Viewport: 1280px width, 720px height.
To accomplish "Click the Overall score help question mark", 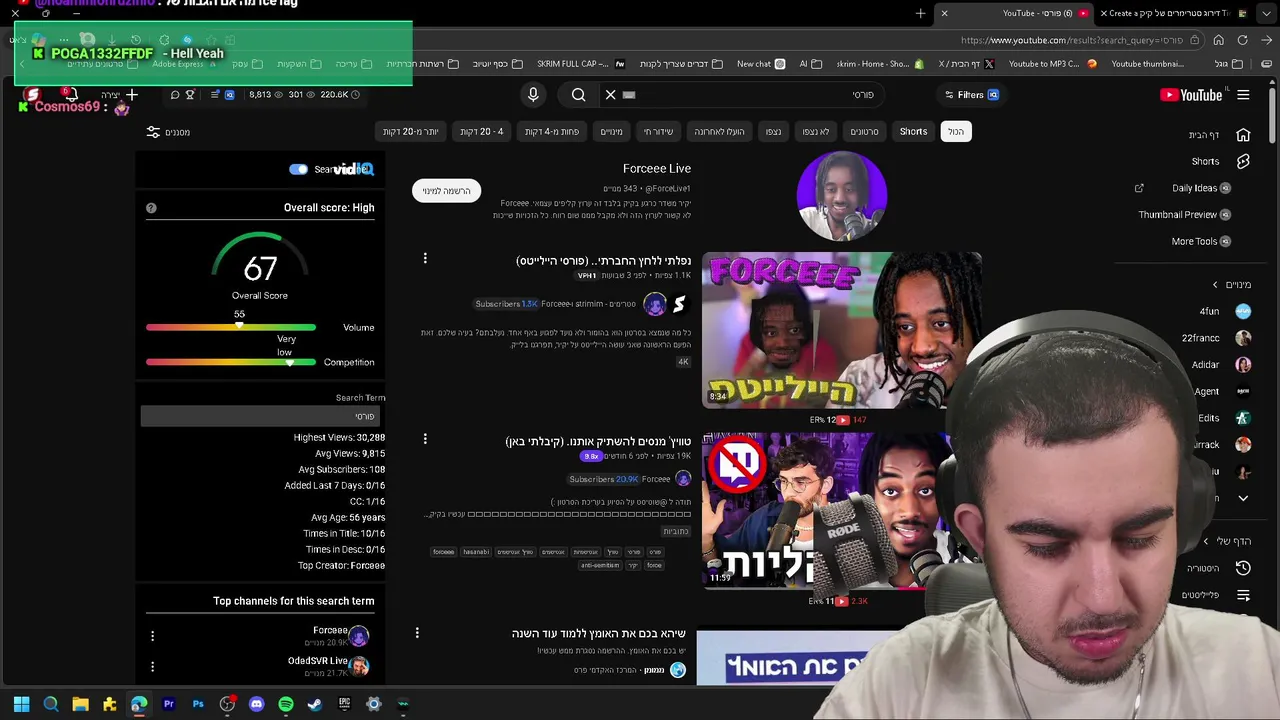I will coord(151,208).
